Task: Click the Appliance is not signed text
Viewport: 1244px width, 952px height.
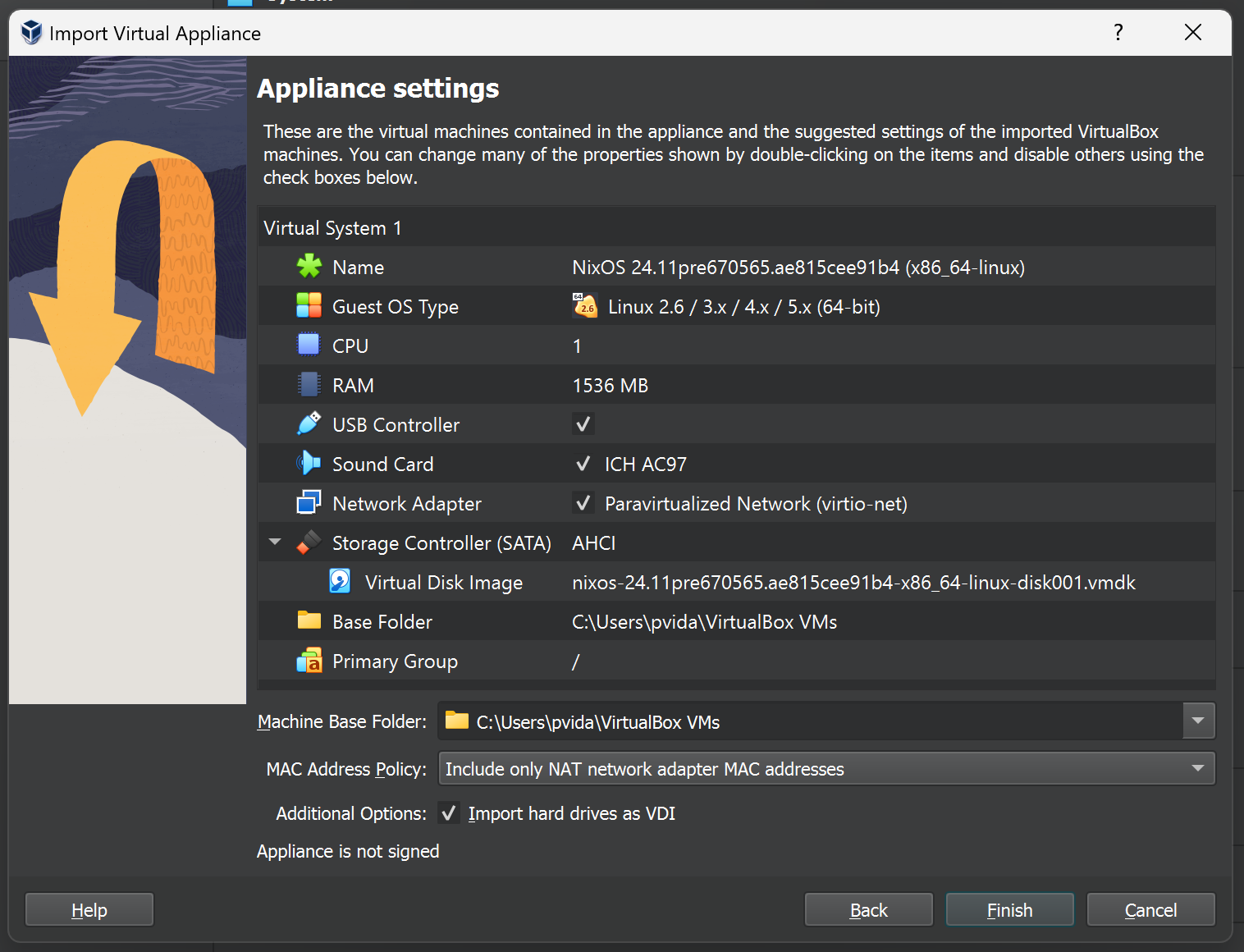Action: tap(348, 851)
